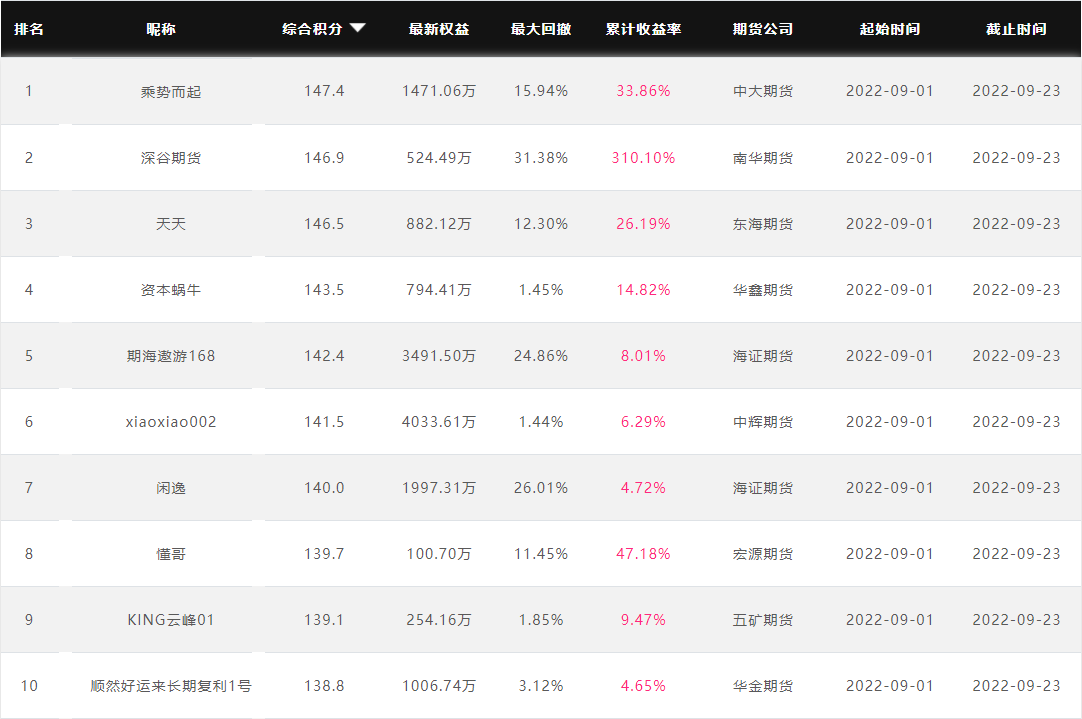Click futures company 南华期货
The height and width of the screenshot is (719, 1082).
click(x=763, y=158)
